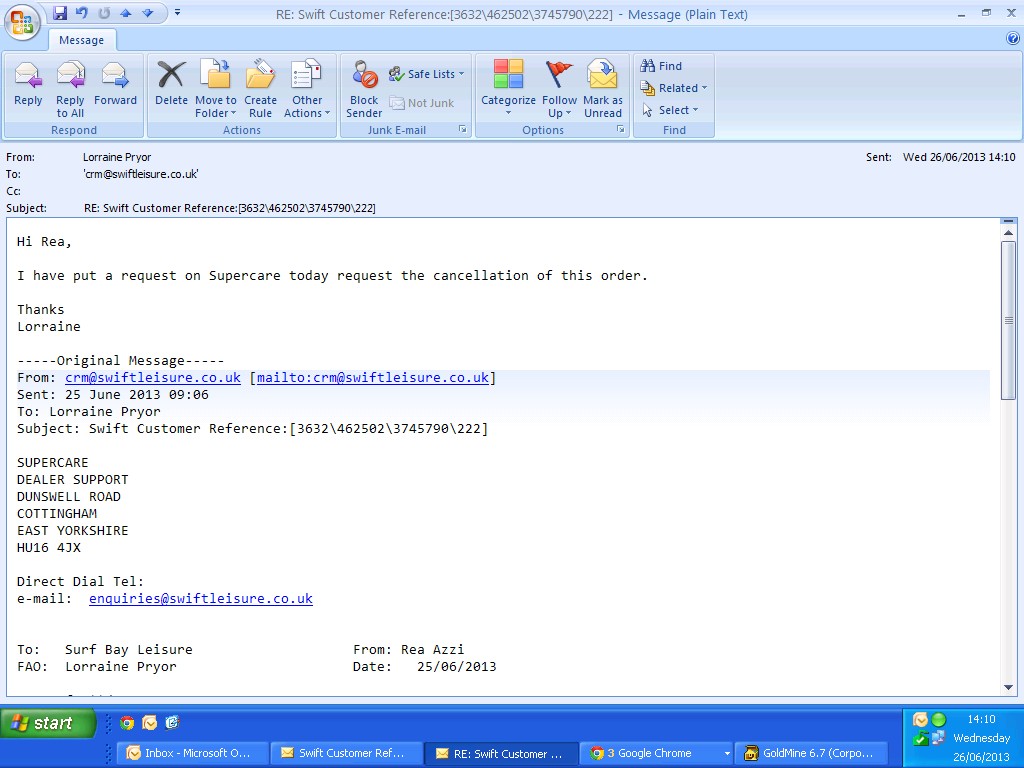Go to next item with the down arrow
The width and height of the screenshot is (1024, 768).
coord(148,13)
